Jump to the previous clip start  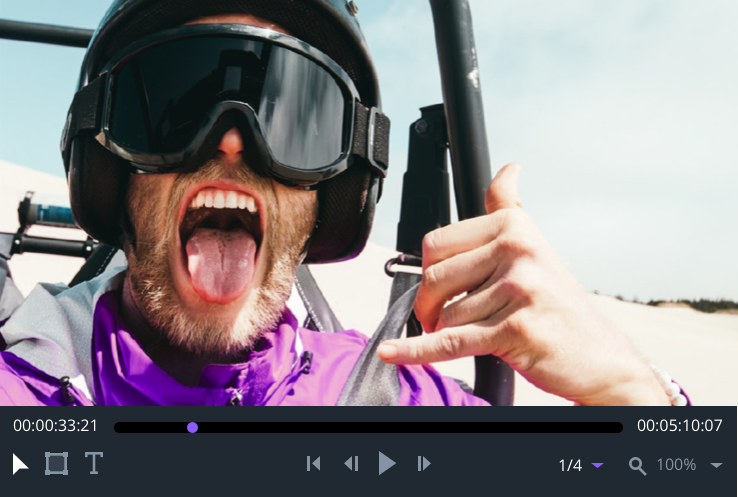313,464
